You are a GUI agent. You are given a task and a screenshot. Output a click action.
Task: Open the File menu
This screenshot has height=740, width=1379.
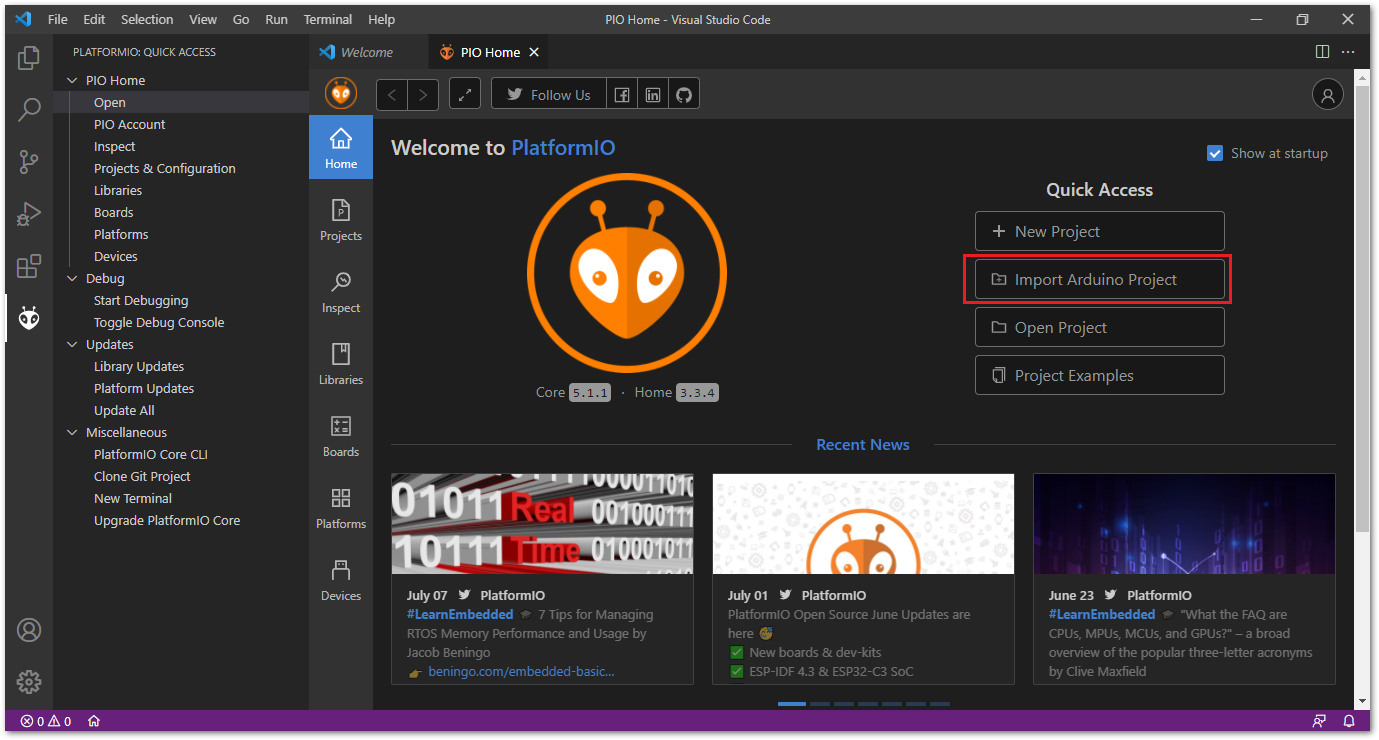pyautogui.click(x=58, y=19)
